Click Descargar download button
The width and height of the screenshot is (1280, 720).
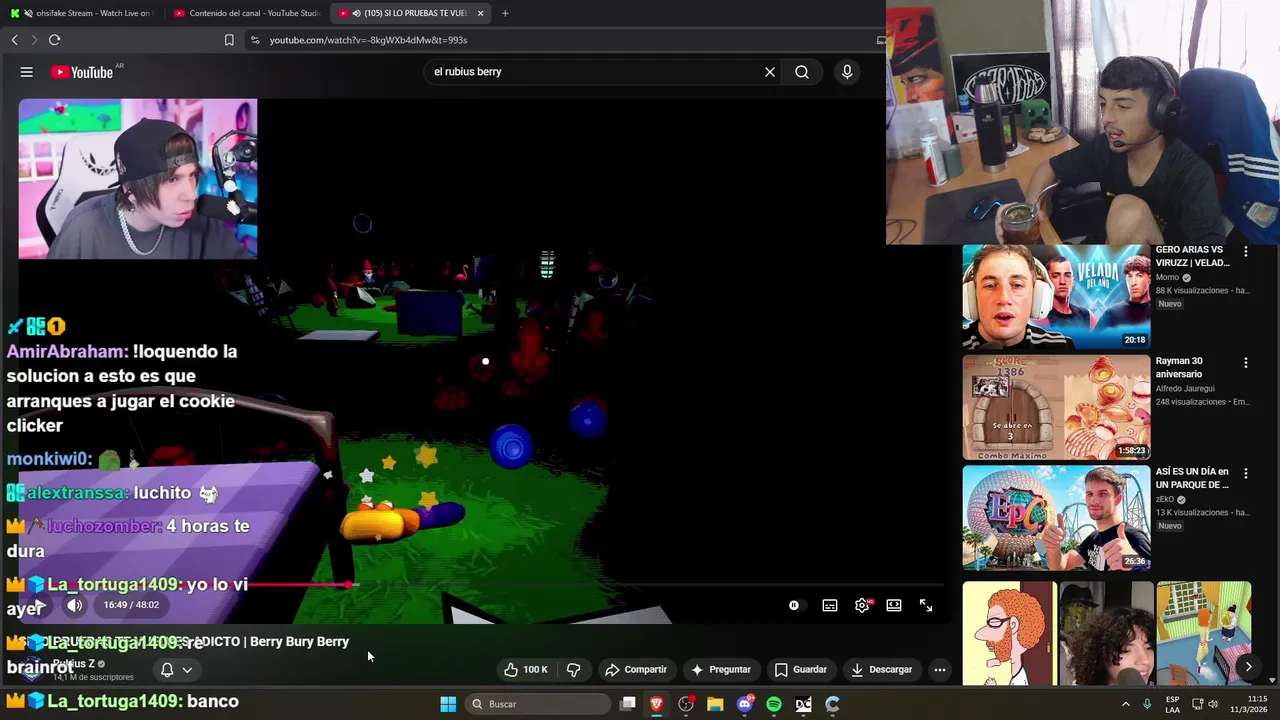click(x=880, y=669)
